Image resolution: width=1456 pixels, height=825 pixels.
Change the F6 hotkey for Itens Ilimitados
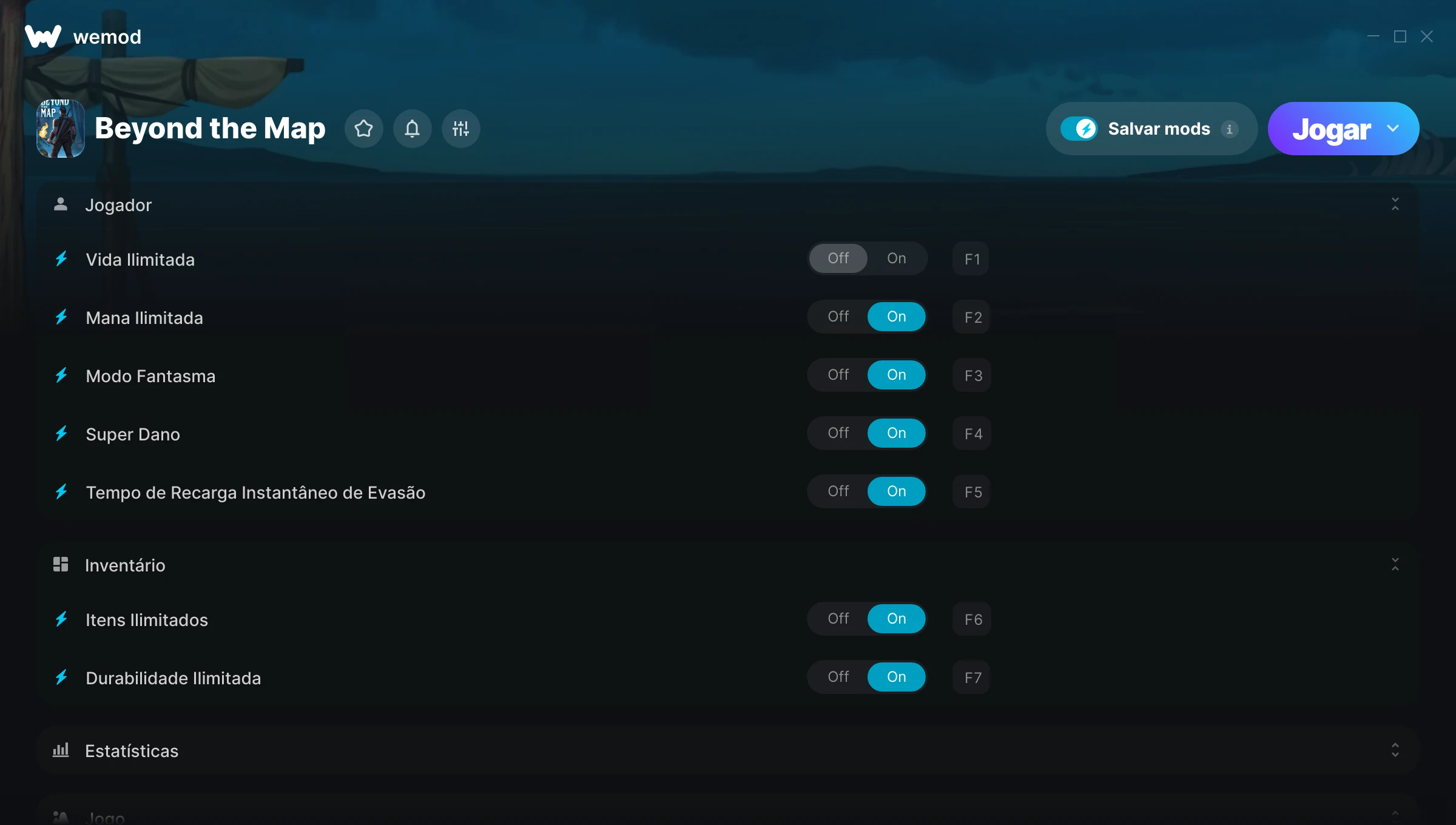point(972,619)
